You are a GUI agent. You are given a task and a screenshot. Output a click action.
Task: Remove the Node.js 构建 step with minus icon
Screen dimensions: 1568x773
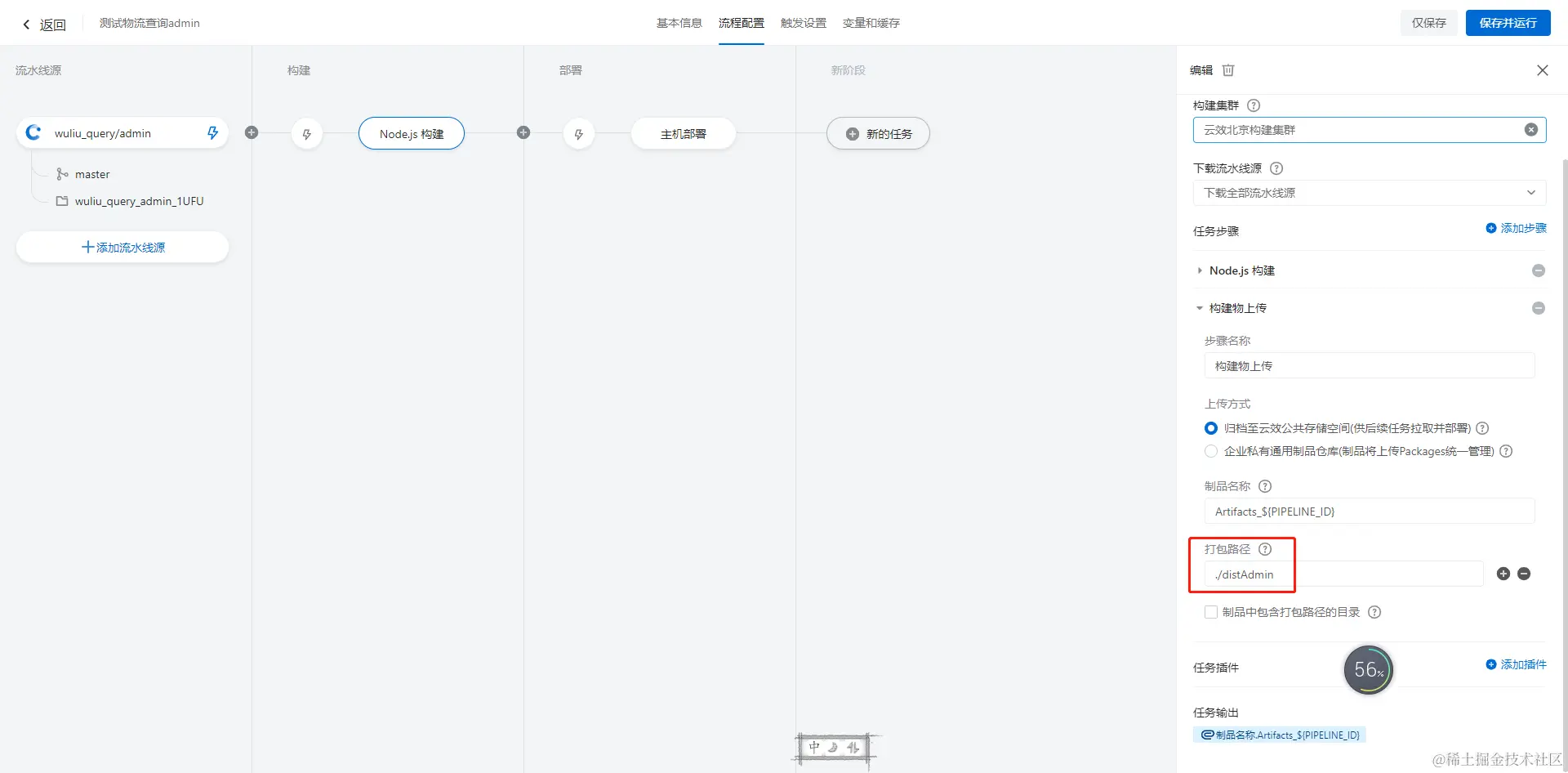coord(1539,270)
